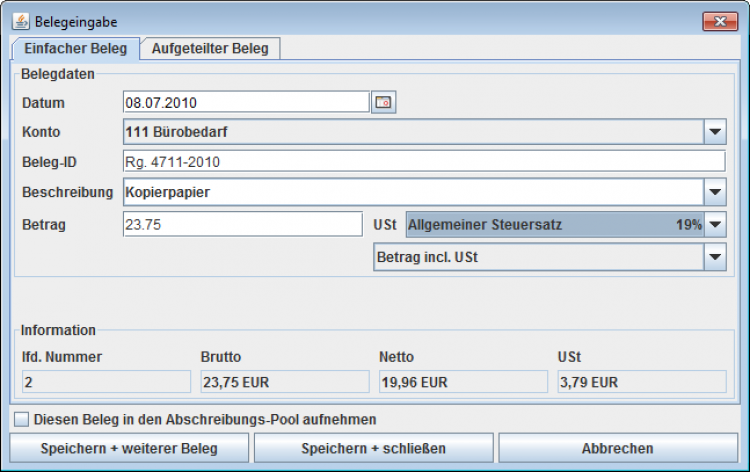Focus the Beleg-ID text field
750x472 pixels.
coord(423,162)
